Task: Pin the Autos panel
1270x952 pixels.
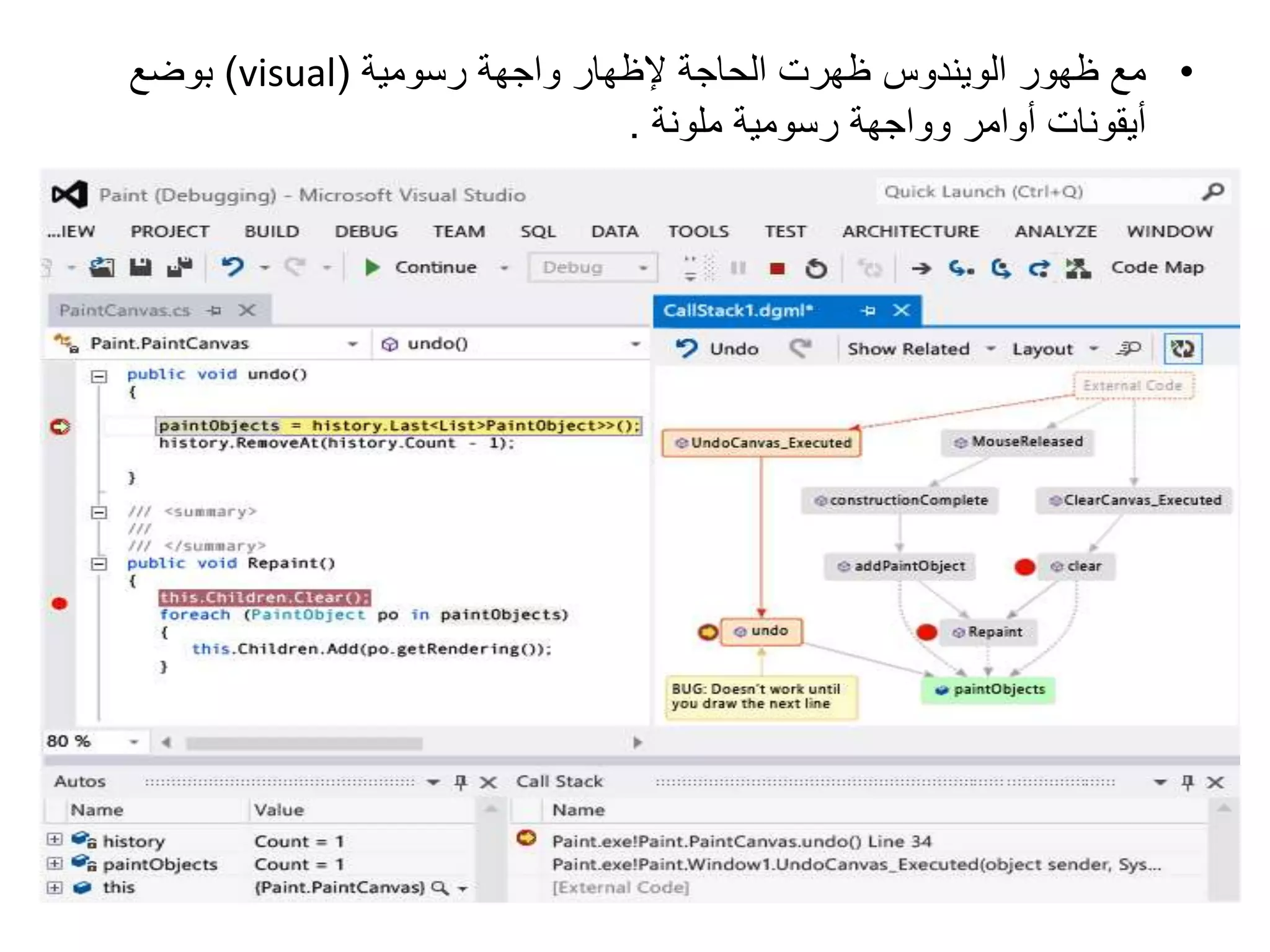Action: pos(460,782)
